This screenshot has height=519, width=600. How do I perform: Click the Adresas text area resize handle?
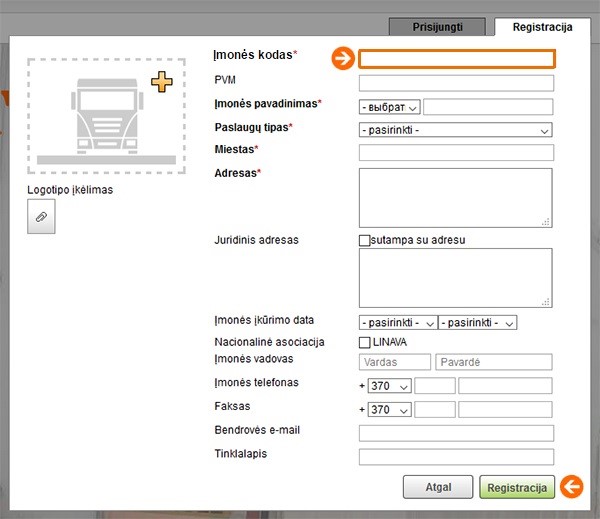546,222
